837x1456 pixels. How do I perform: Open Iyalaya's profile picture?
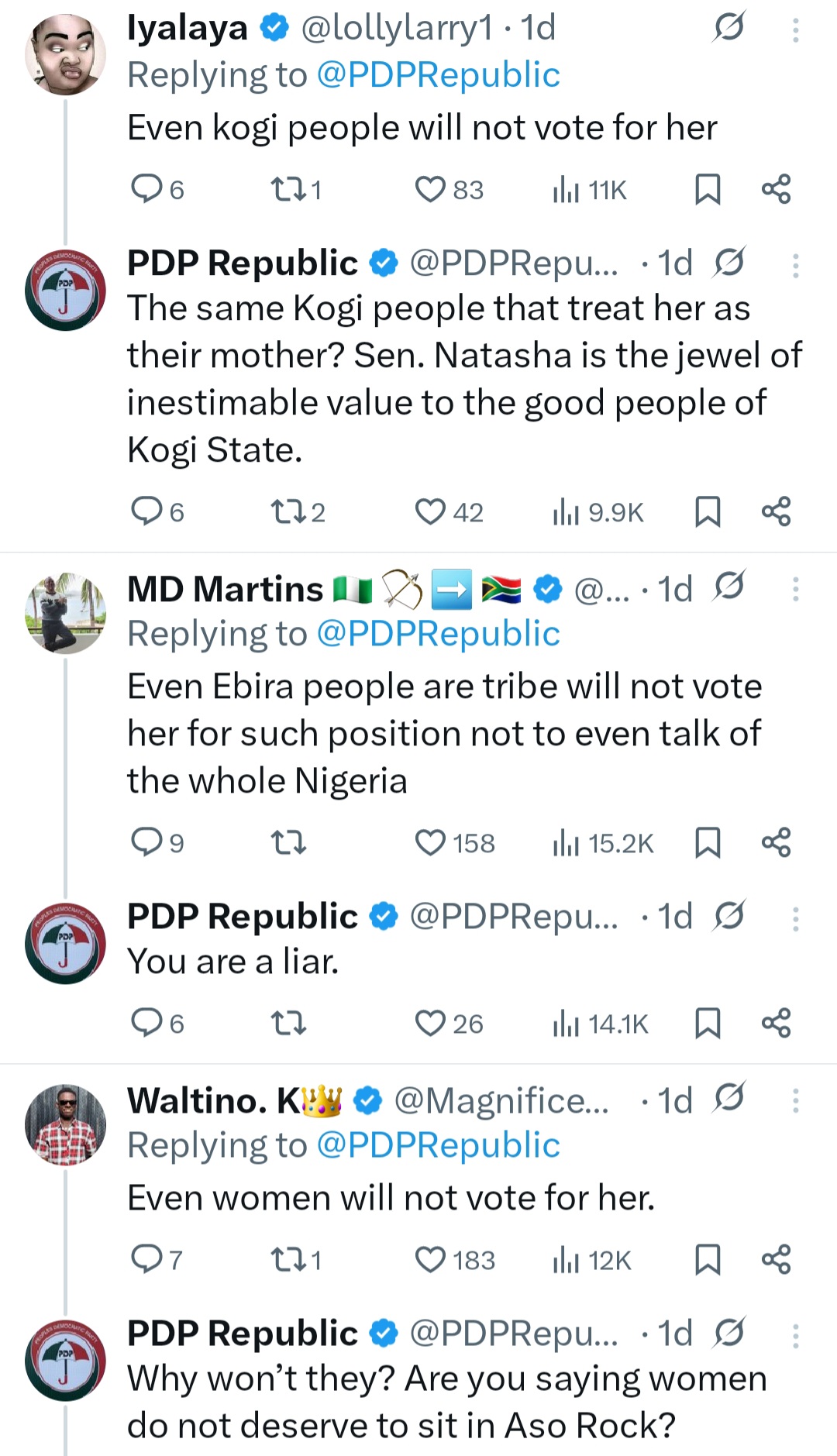[x=65, y=37]
